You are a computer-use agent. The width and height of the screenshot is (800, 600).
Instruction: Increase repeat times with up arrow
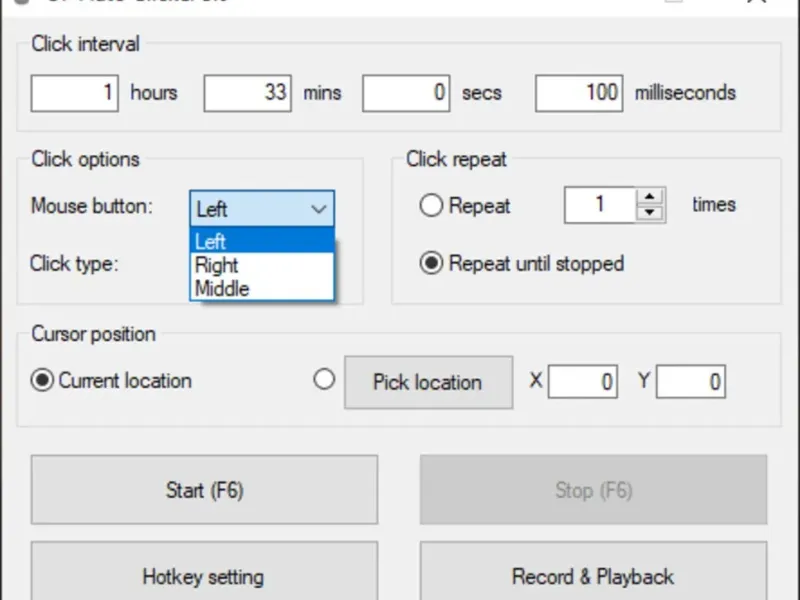tap(650, 197)
